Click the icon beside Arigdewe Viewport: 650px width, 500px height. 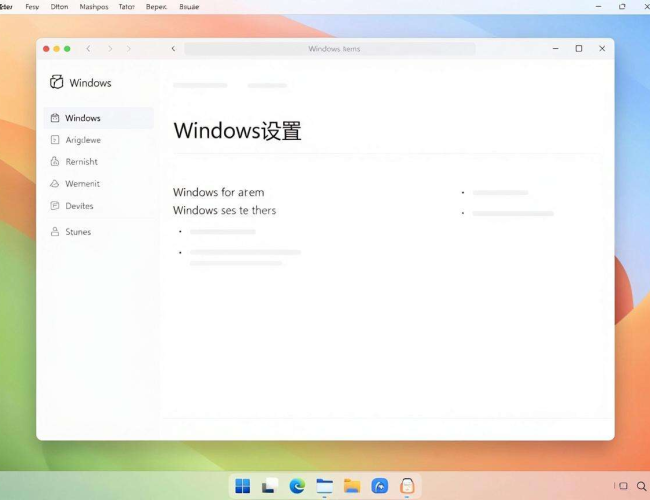click(55, 140)
